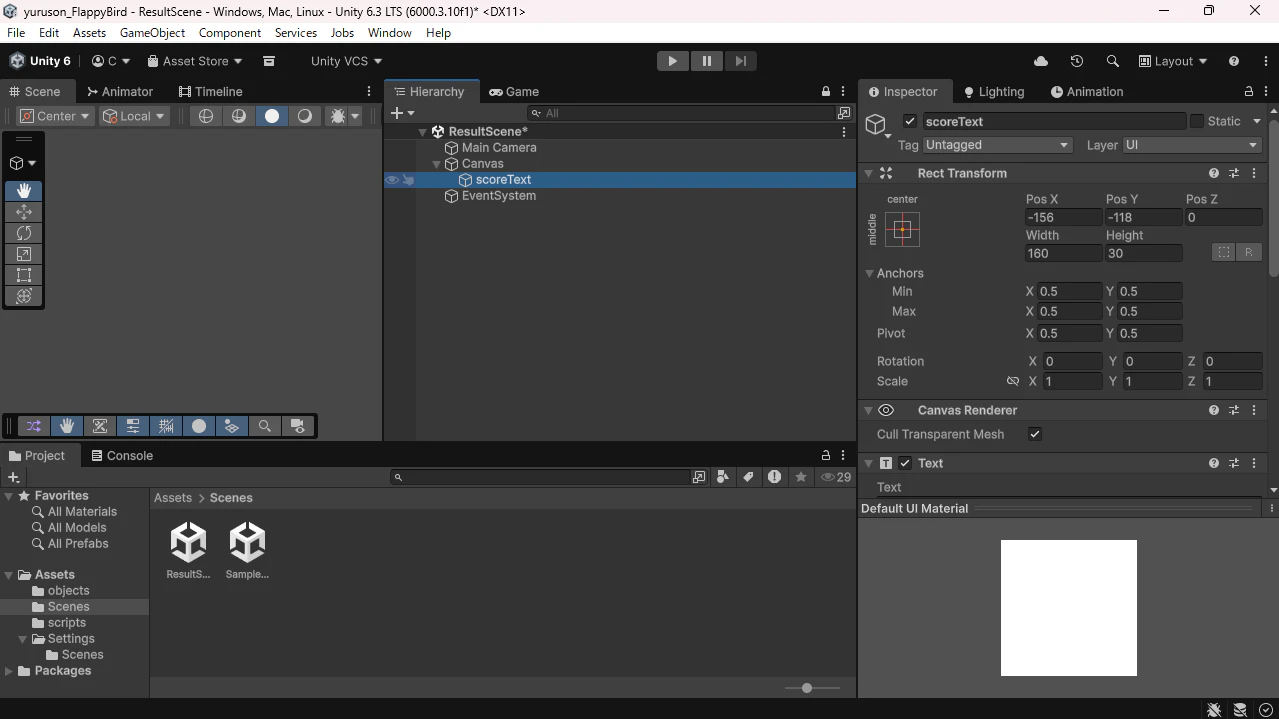Toggle the Static checkbox
Screen dimensions: 1279x719
pyautogui.click(x=1196, y=121)
